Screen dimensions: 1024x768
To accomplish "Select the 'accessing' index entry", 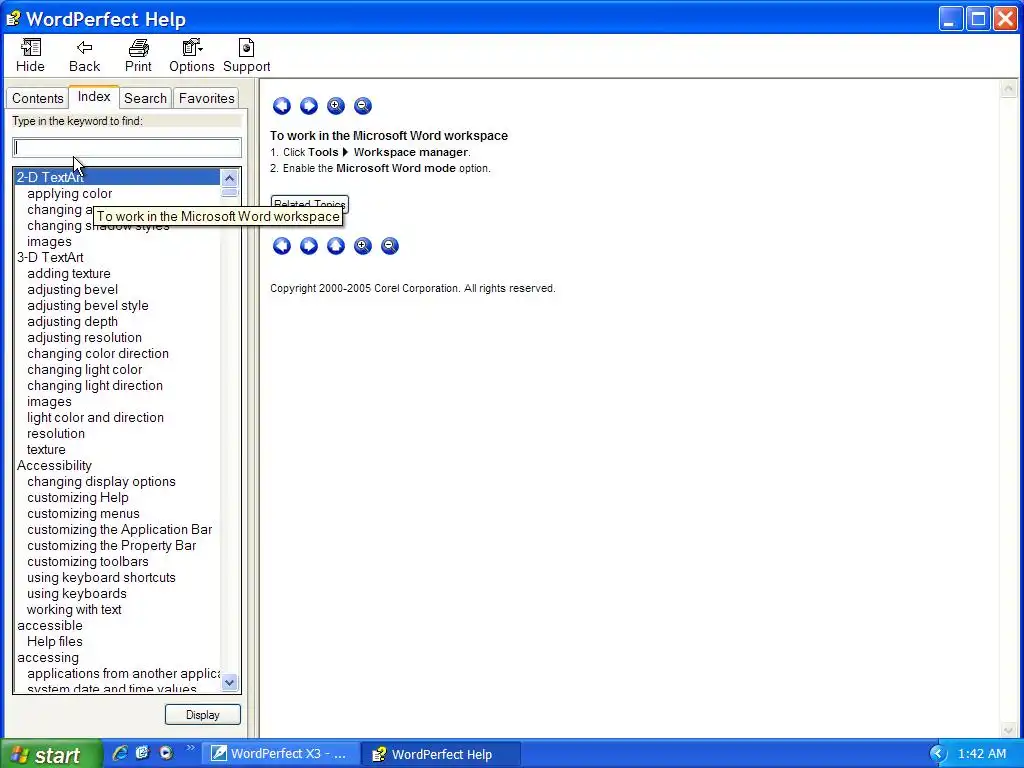I will click(x=48, y=658).
